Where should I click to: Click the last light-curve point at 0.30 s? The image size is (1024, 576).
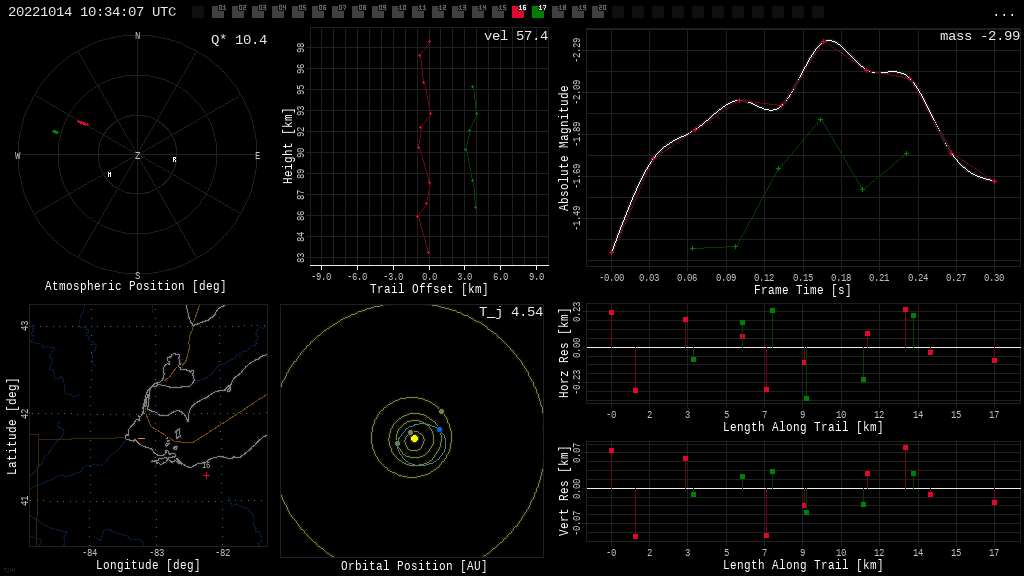click(x=995, y=182)
